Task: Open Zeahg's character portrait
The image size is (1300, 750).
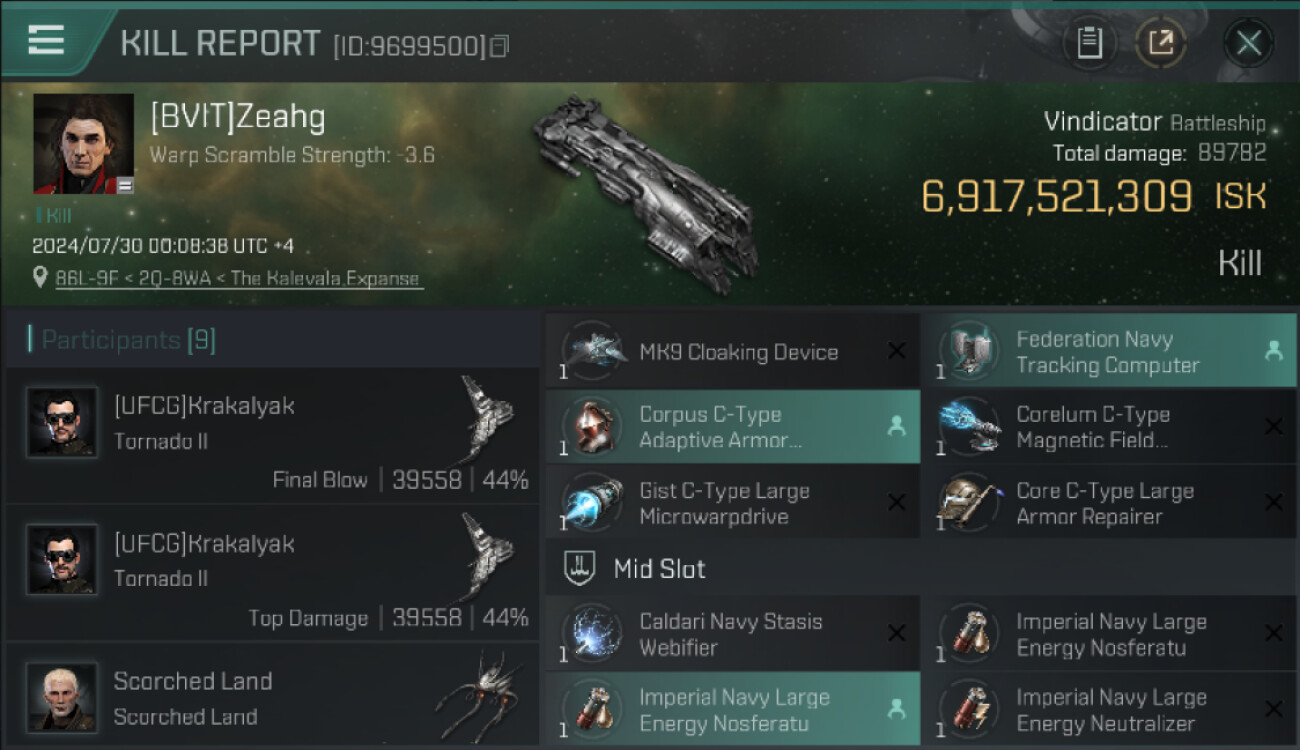Action: [83, 143]
